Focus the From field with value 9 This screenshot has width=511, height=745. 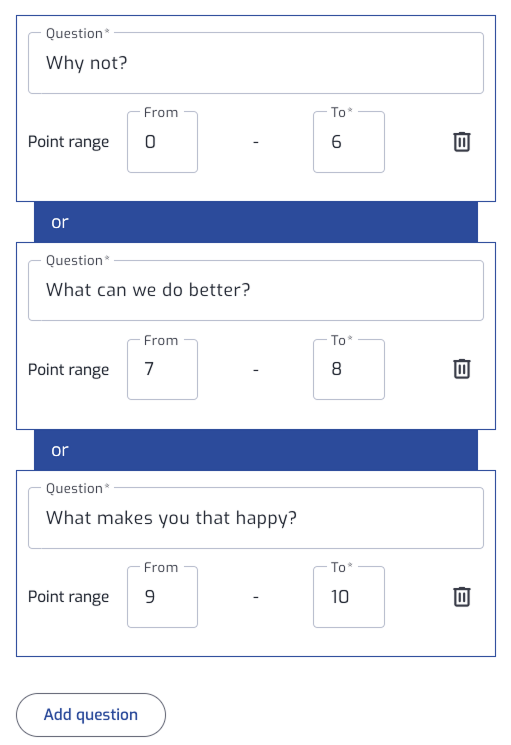coord(162,597)
